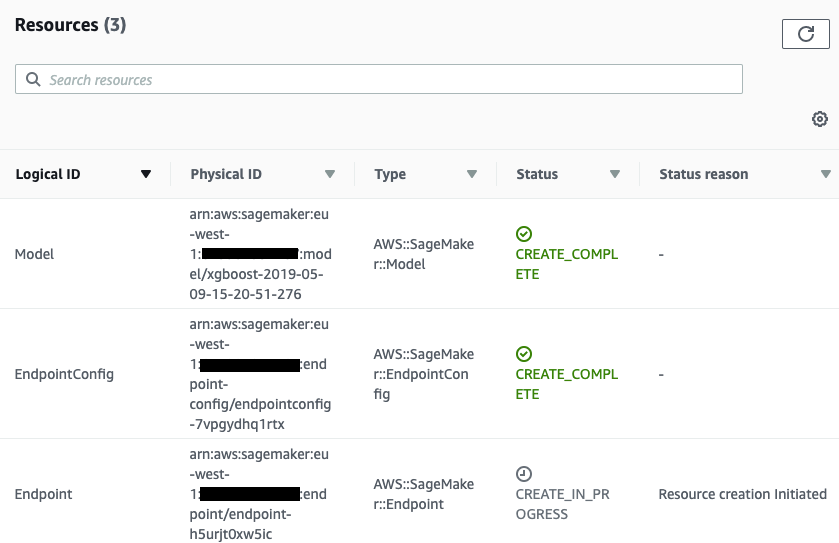The image size is (839, 543).
Task: Click the refresh resources button
Action: coord(805,34)
